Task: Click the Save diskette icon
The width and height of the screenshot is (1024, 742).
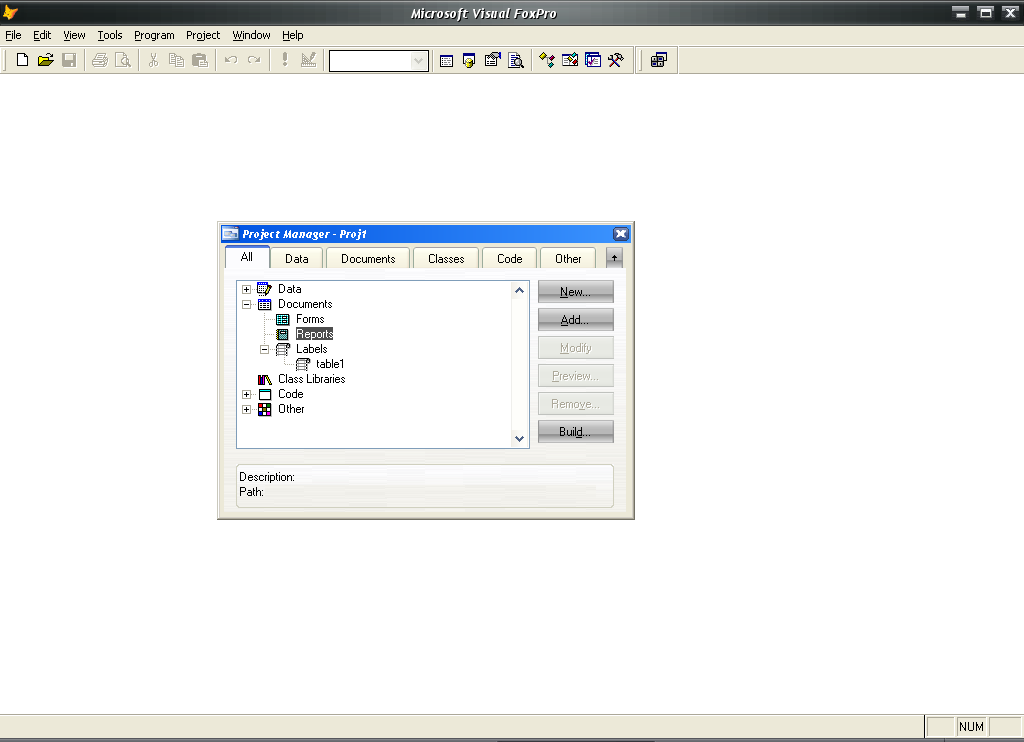Action: click(x=69, y=60)
